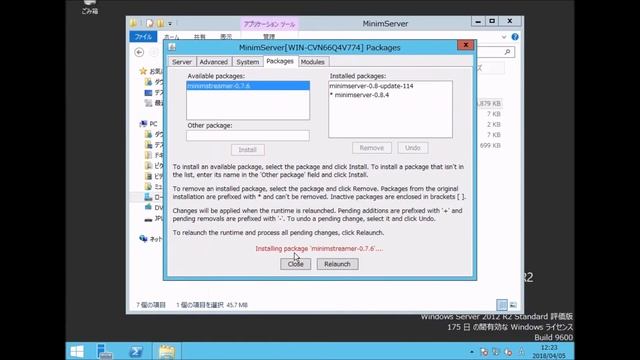
Task: Open File Explorer taskbar icon
Action: click(167, 351)
